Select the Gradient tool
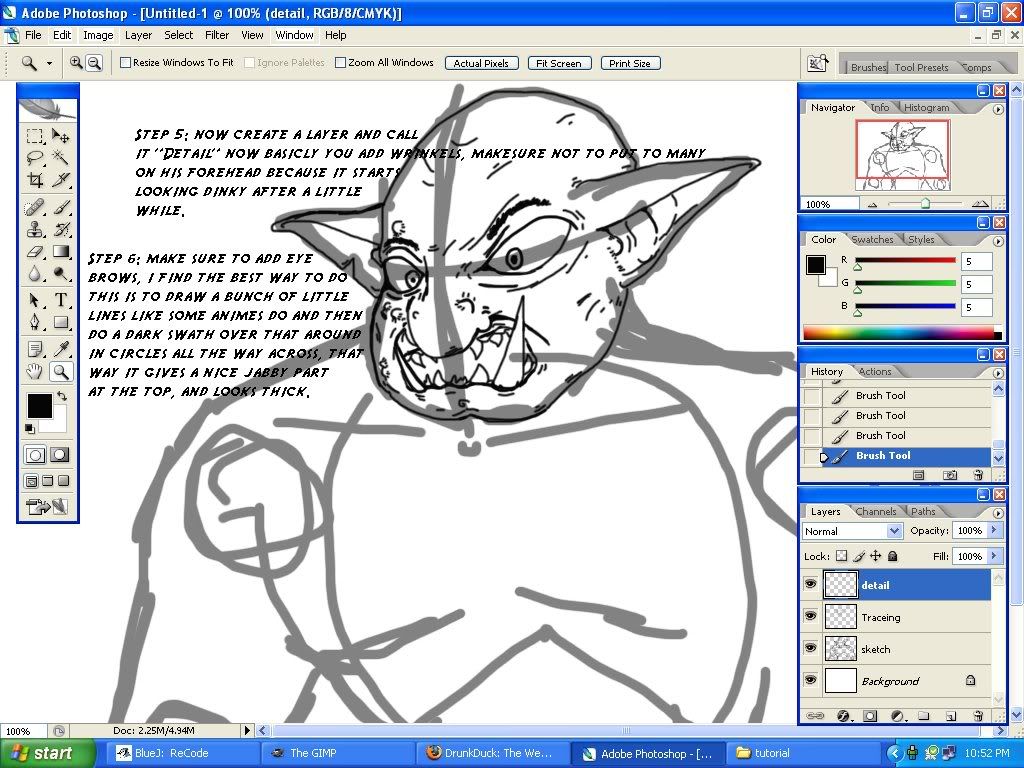This screenshot has width=1024, height=768. point(61,251)
